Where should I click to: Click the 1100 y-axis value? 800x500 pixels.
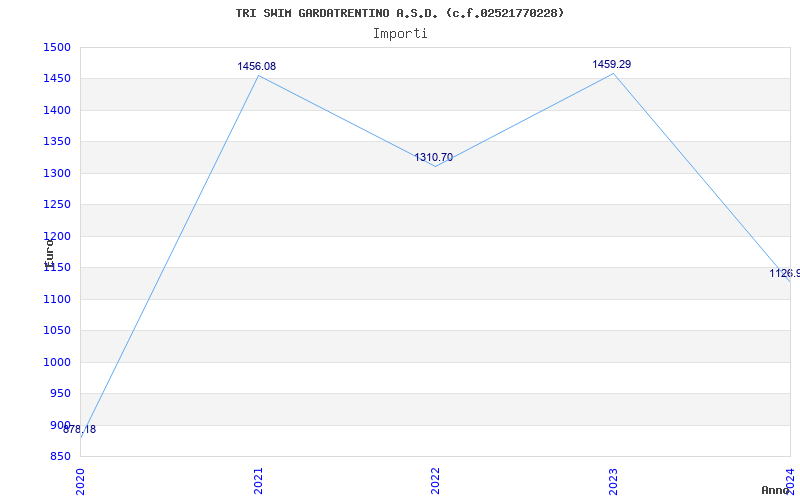pyautogui.click(x=57, y=299)
